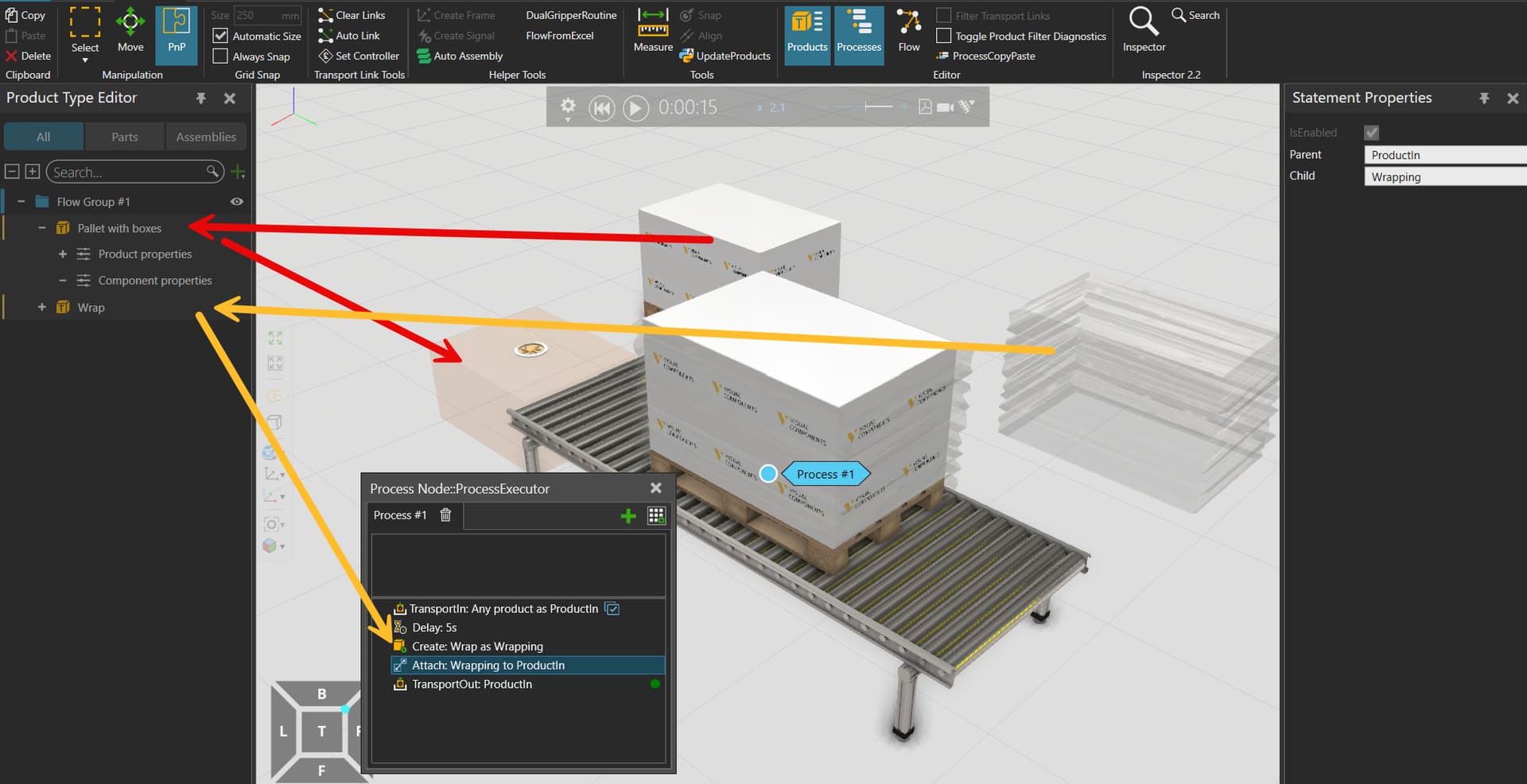The height and width of the screenshot is (784, 1527).
Task: Delete the selection via Delete button
Action: [x=28, y=56]
